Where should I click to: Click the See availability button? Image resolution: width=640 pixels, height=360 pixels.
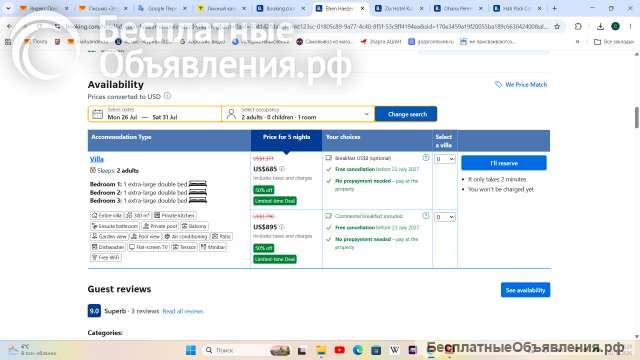(525, 290)
